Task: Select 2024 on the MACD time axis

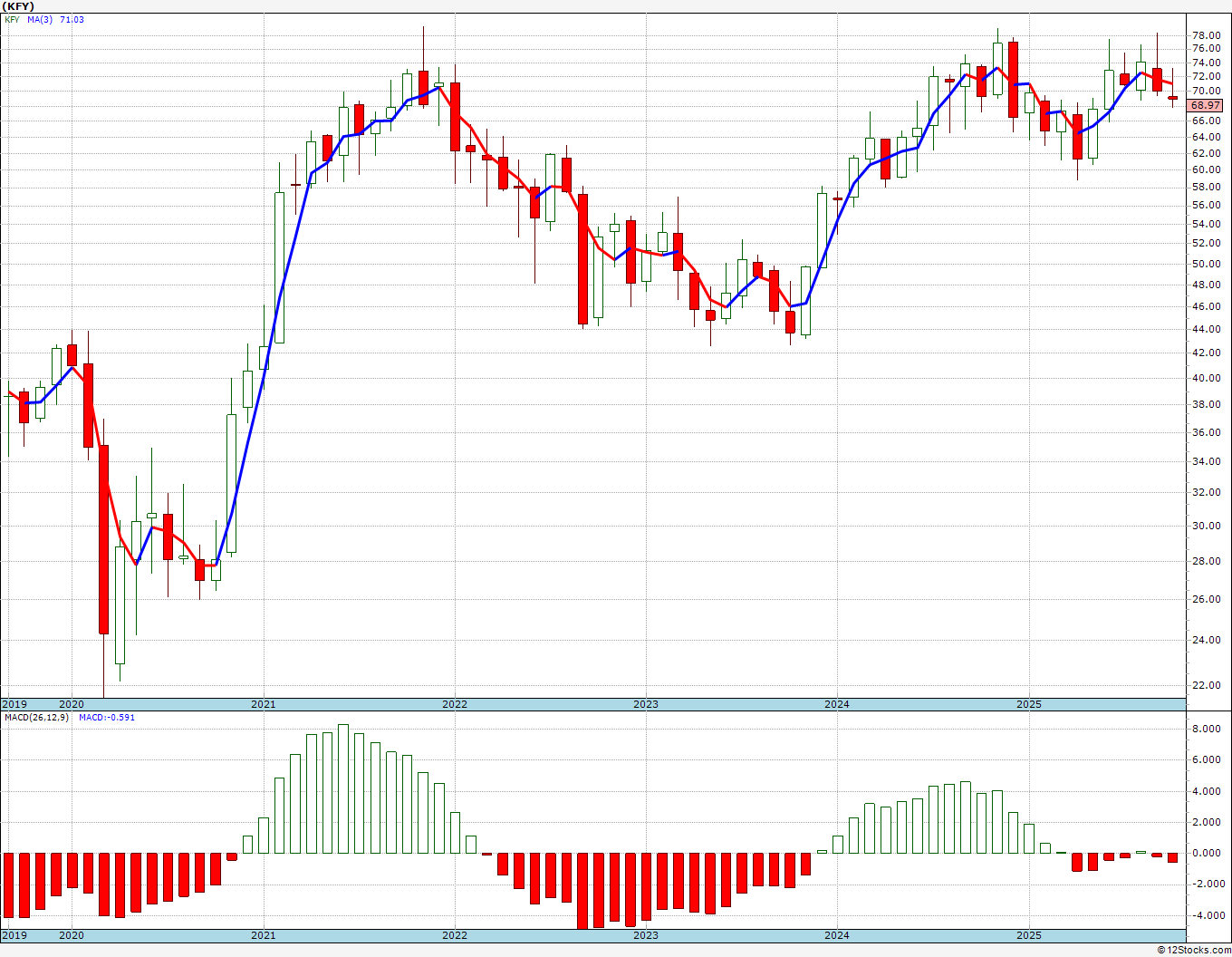Action: pyautogui.click(x=836, y=935)
